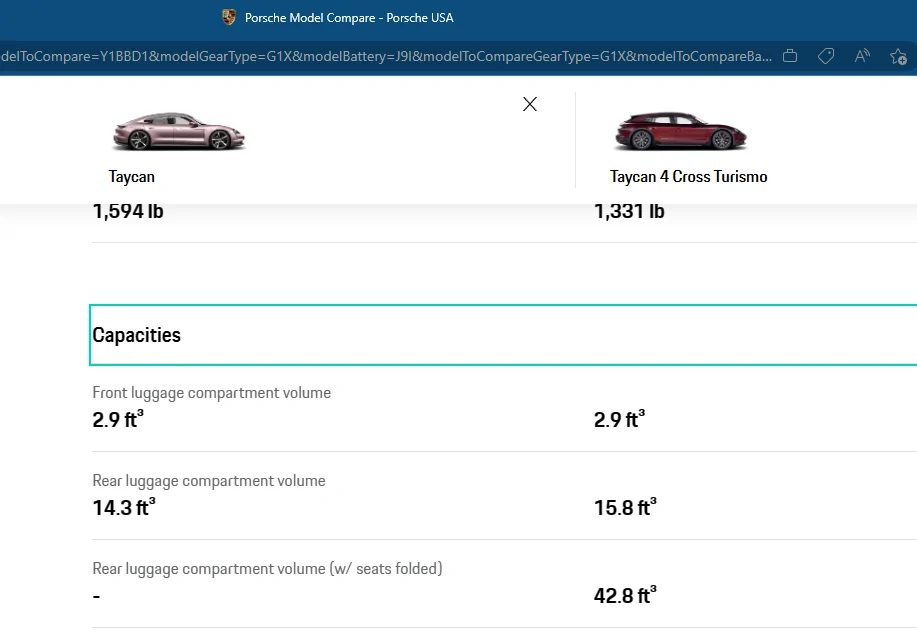Click the 'Rear luggage compartment volume' label above 14.3 ft³
917x638 pixels.
click(209, 481)
